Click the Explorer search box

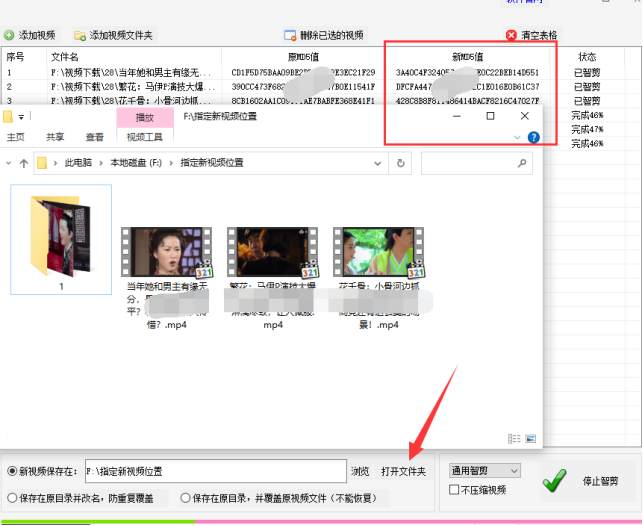[x=477, y=164]
